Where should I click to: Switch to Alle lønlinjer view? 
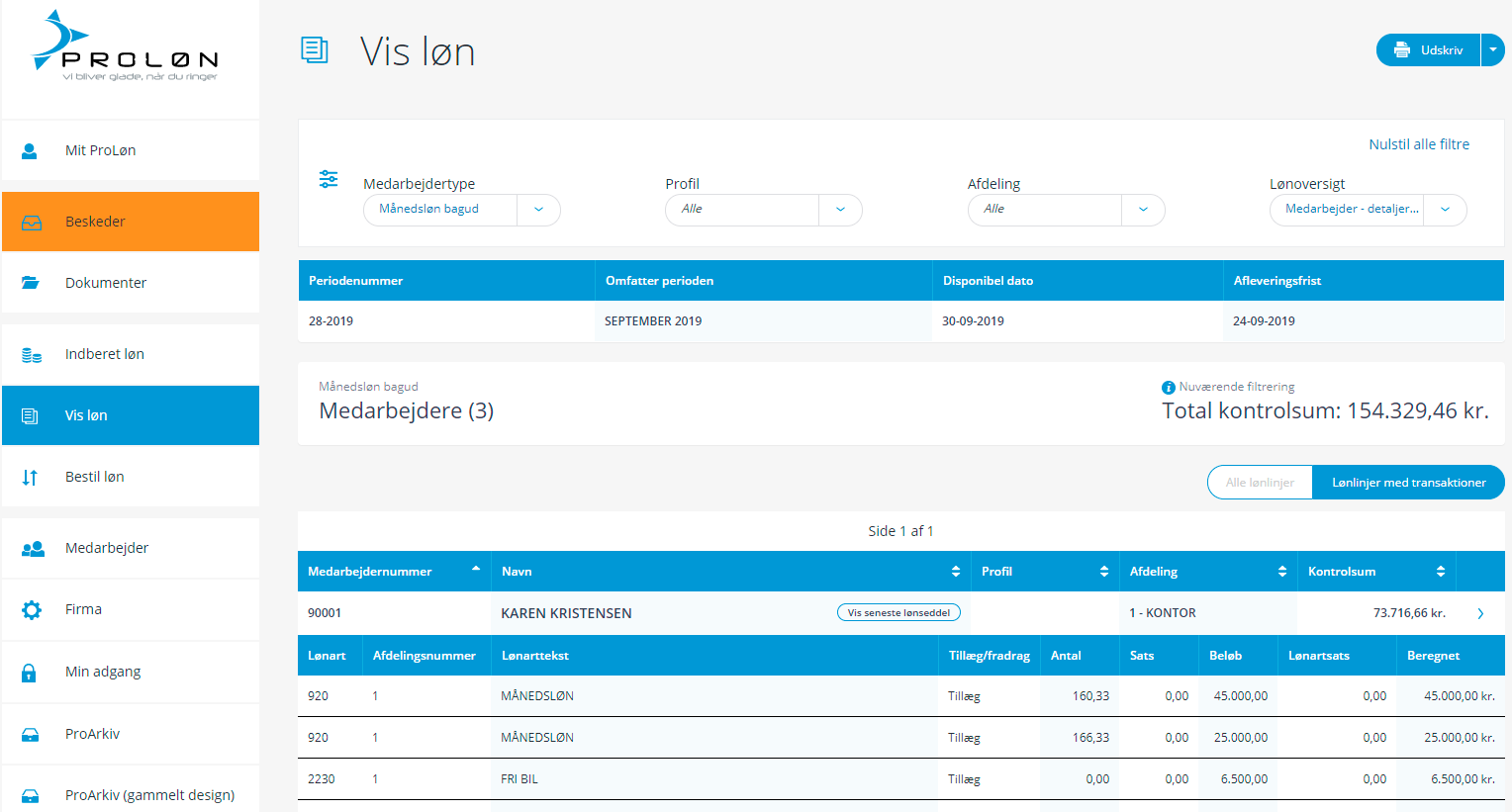pos(1260,483)
